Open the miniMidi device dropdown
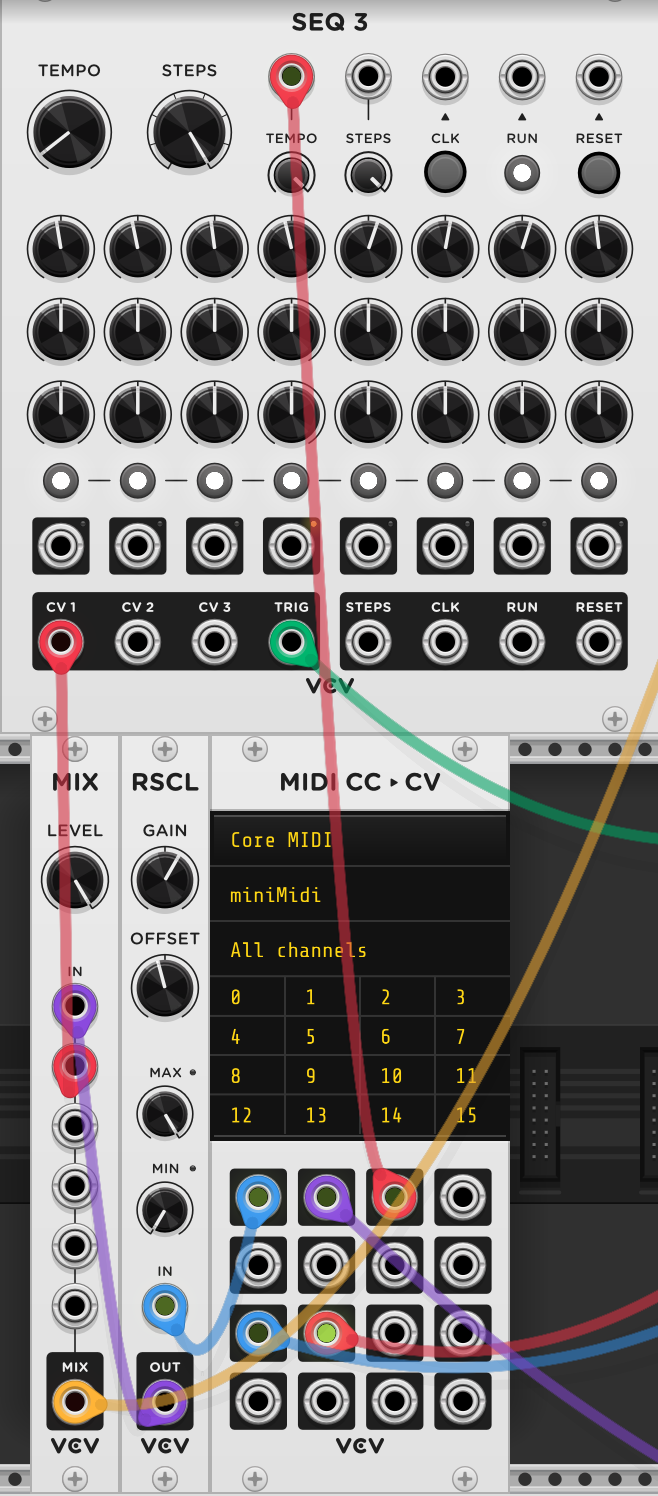This screenshot has width=658, height=1496. [359, 895]
